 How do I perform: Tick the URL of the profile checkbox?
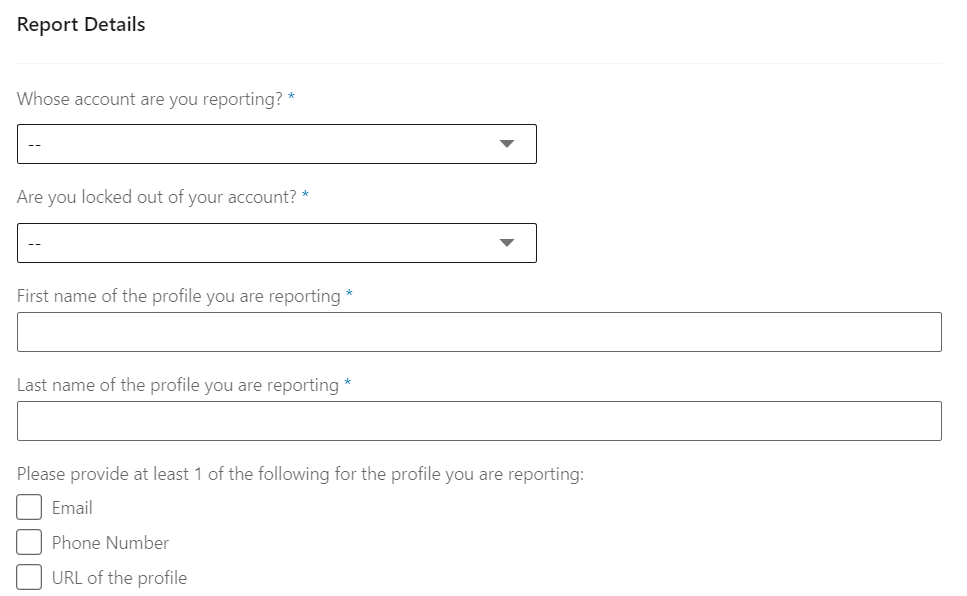29,578
